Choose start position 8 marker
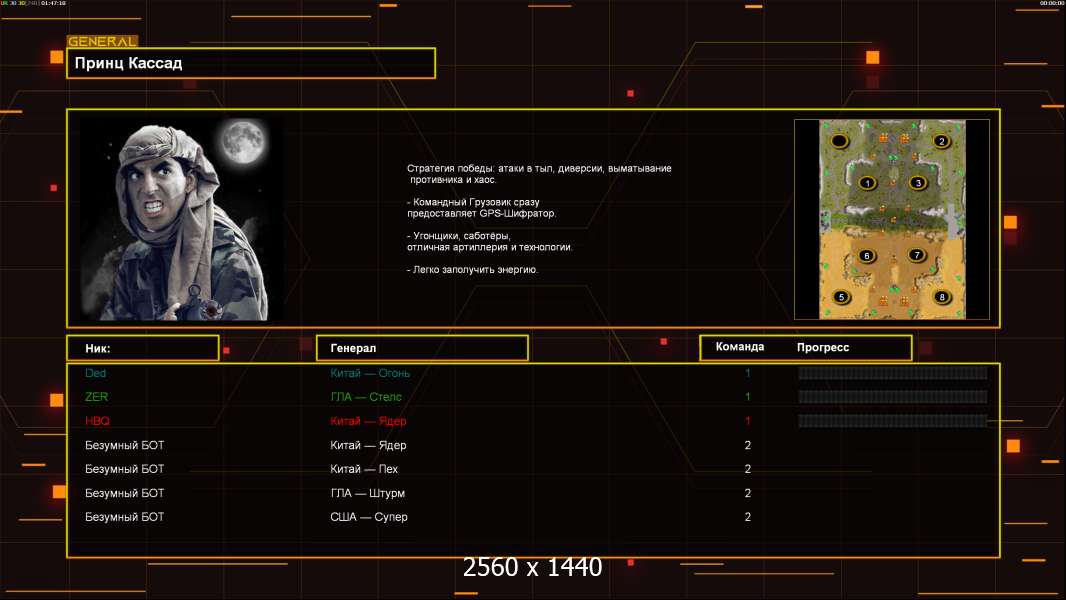The image size is (1066, 600). pyautogui.click(x=941, y=297)
